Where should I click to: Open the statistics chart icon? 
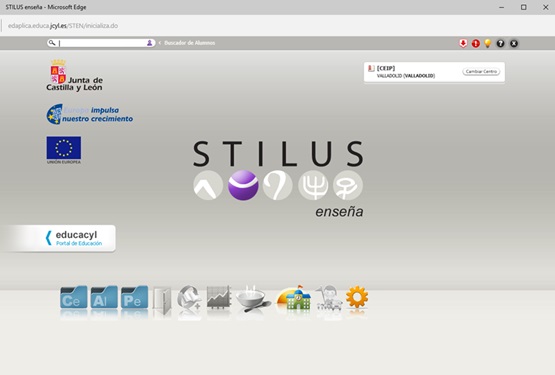pos(219,297)
